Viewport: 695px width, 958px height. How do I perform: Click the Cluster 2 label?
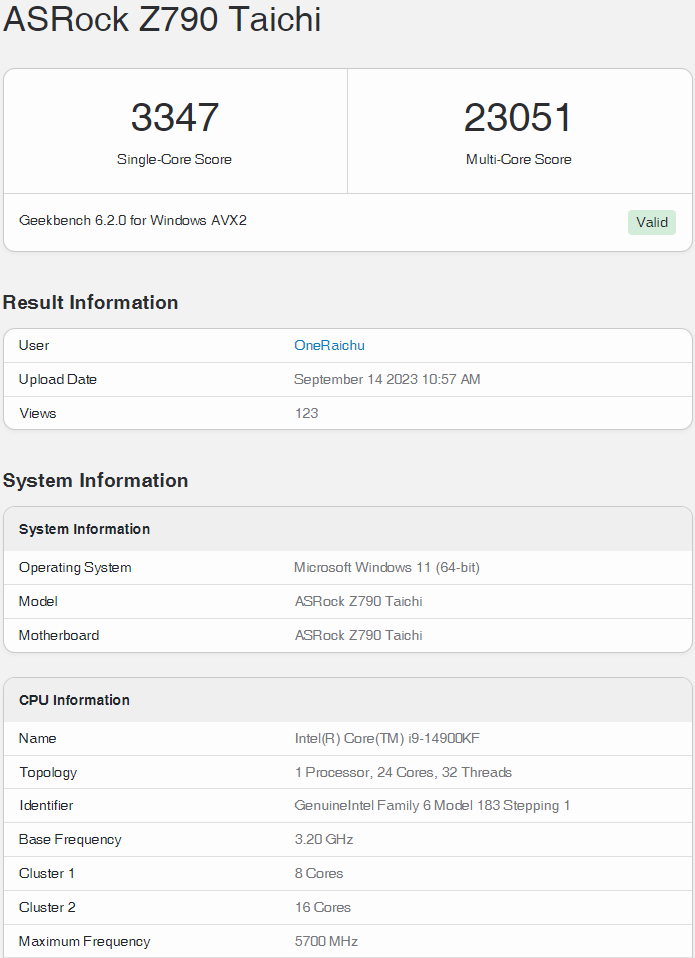tap(47, 907)
